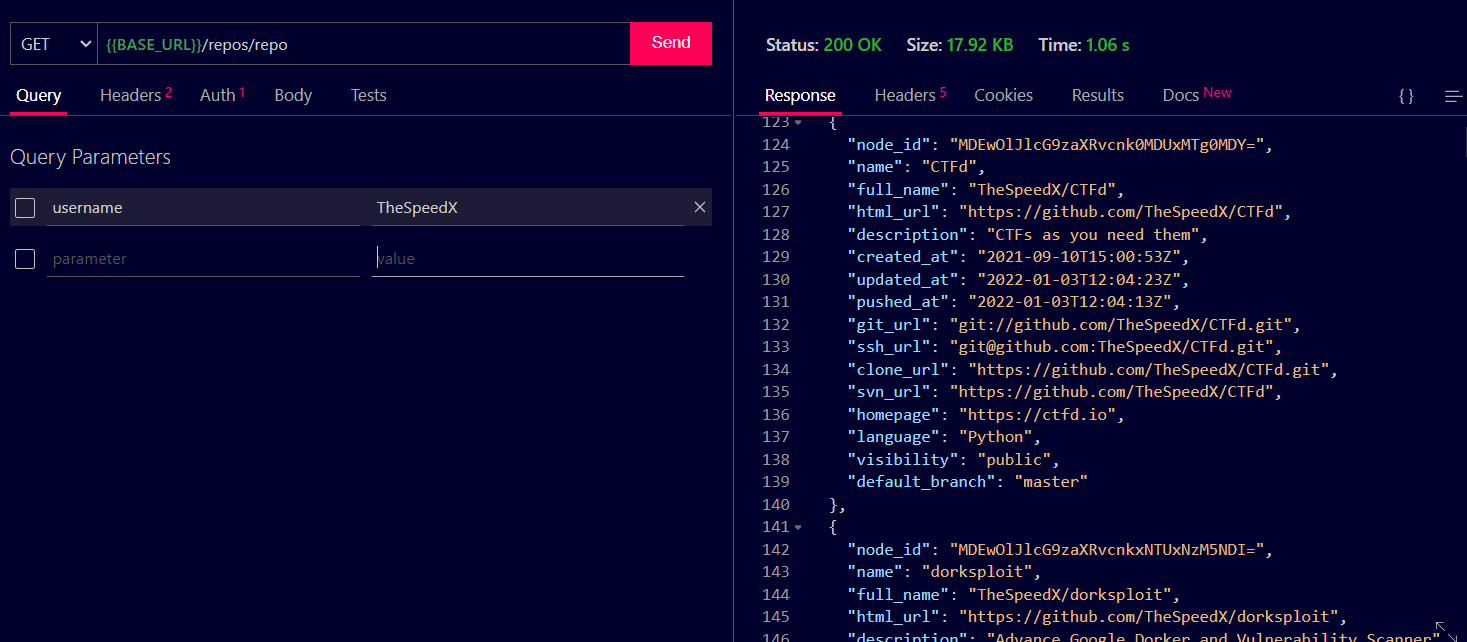Screen dimensions: 1467x642
Task: Open the response Headers tab
Action: click(910, 95)
